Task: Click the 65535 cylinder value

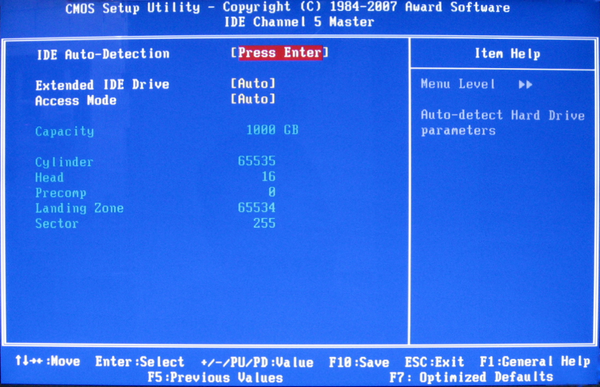Action: (256, 161)
